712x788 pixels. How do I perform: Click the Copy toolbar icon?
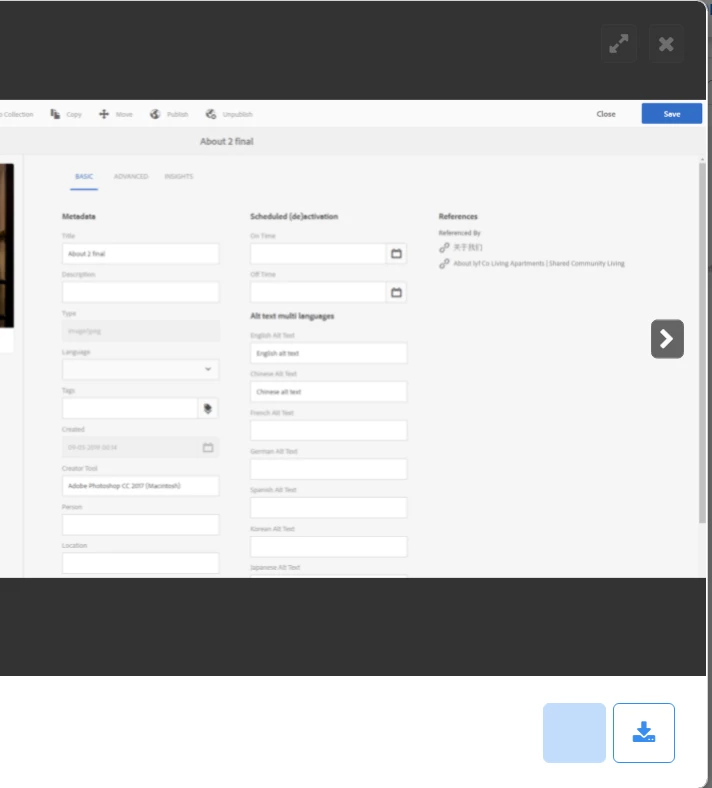(55, 114)
